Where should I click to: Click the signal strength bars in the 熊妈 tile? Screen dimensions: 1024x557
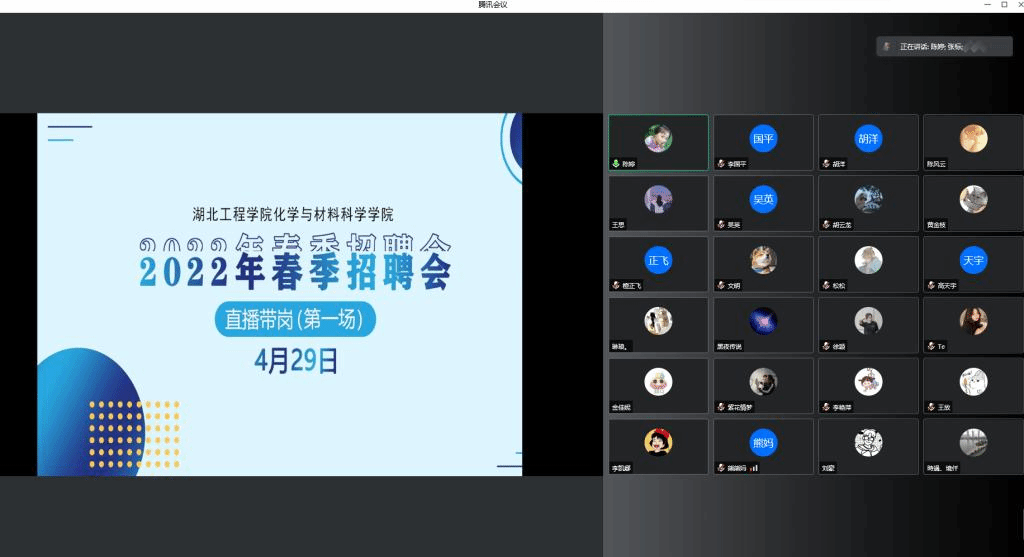754,468
